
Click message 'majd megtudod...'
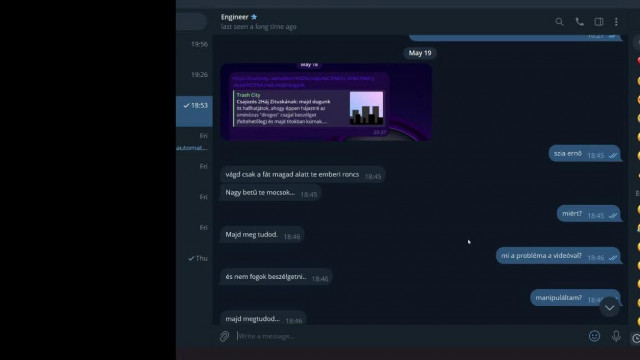pyautogui.click(x=263, y=319)
